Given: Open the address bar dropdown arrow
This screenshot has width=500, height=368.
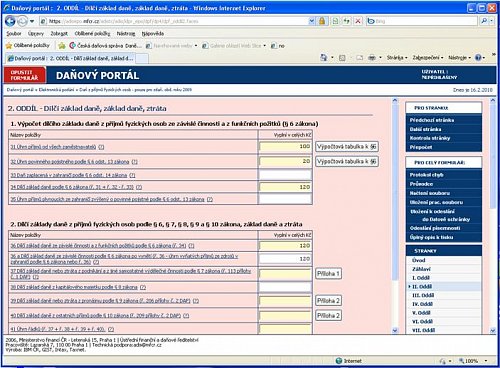Looking at the screenshot, I should coord(312,21).
